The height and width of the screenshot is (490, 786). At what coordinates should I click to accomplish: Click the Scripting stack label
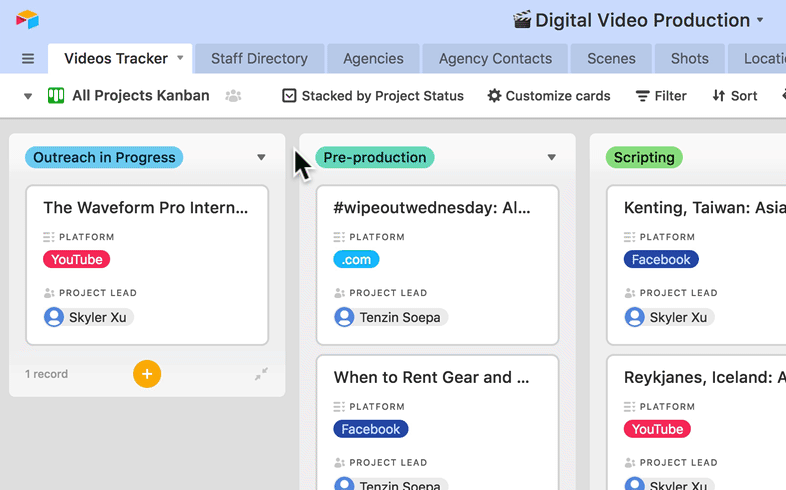click(x=644, y=157)
